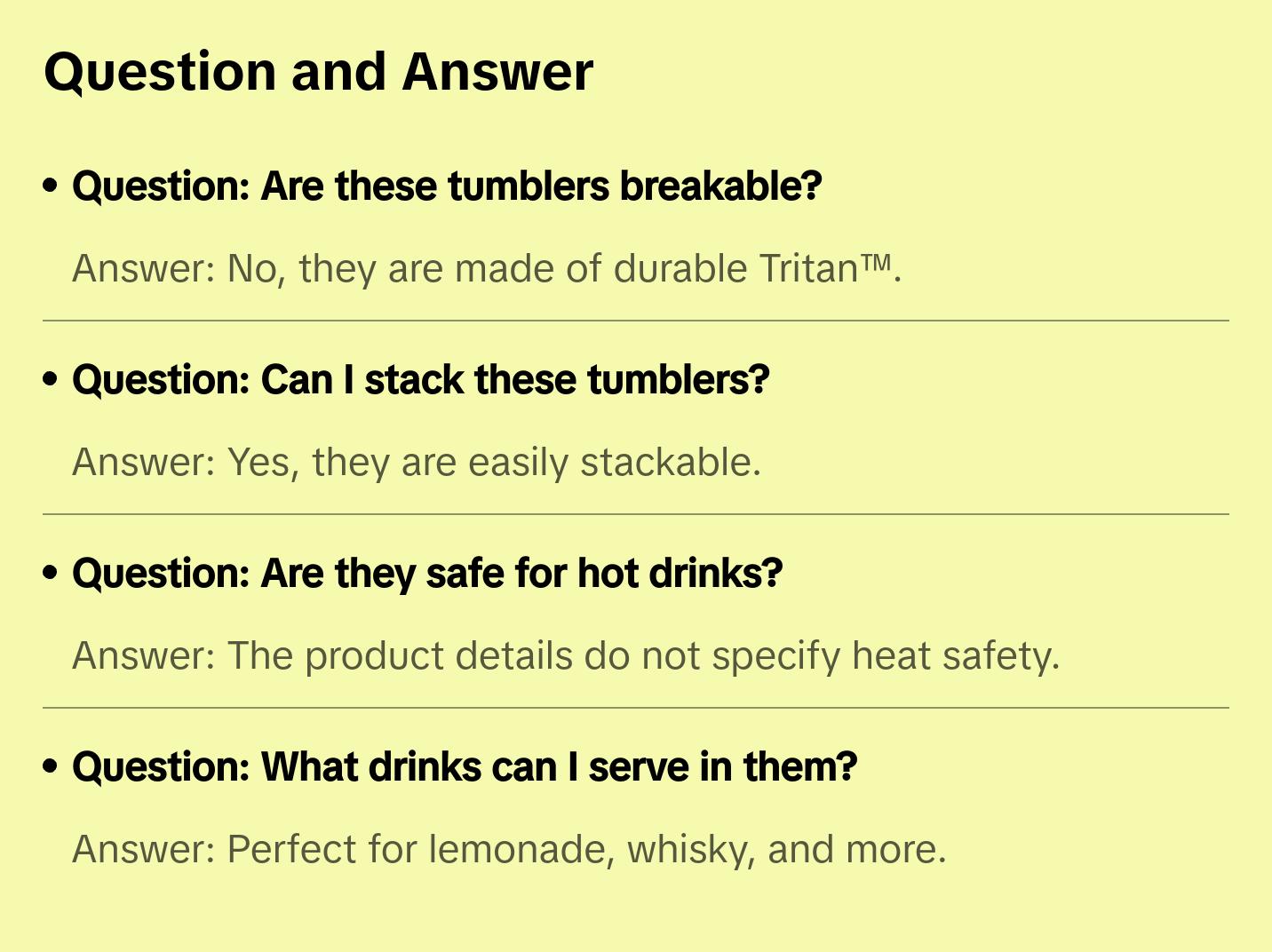Click the divider below the Tritan answer
Image resolution: width=1272 pixels, height=952 pixels.
[x=636, y=321]
